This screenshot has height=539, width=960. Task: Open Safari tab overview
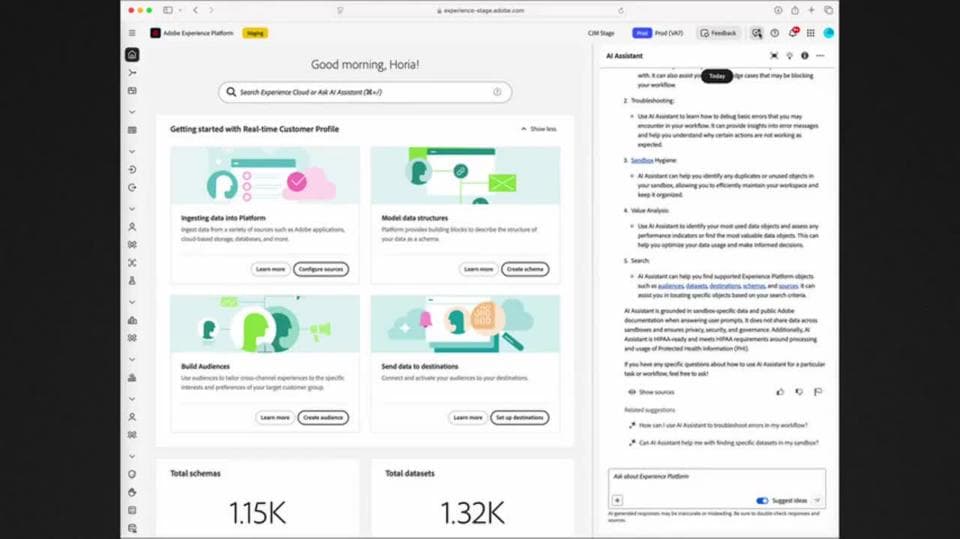tap(828, 10)
